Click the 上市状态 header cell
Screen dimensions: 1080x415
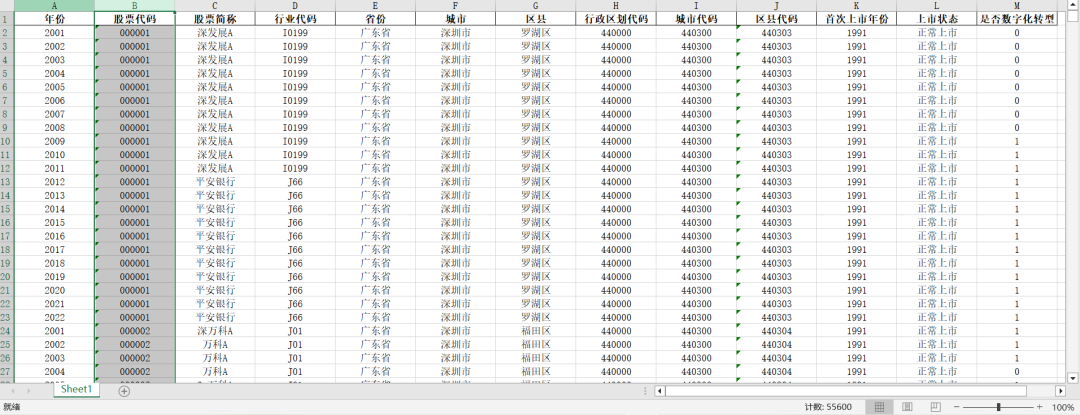[937, 19]
